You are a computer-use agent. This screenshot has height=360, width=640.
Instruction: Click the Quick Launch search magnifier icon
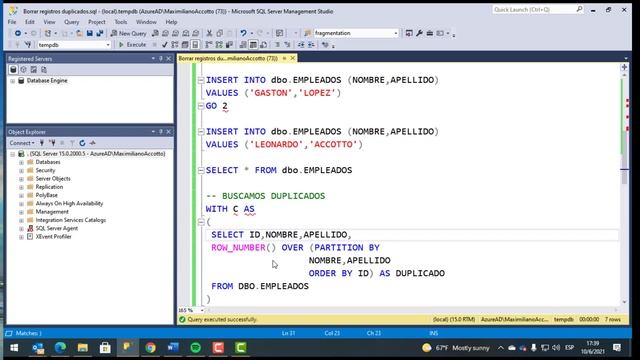click(x=579, y=9)
